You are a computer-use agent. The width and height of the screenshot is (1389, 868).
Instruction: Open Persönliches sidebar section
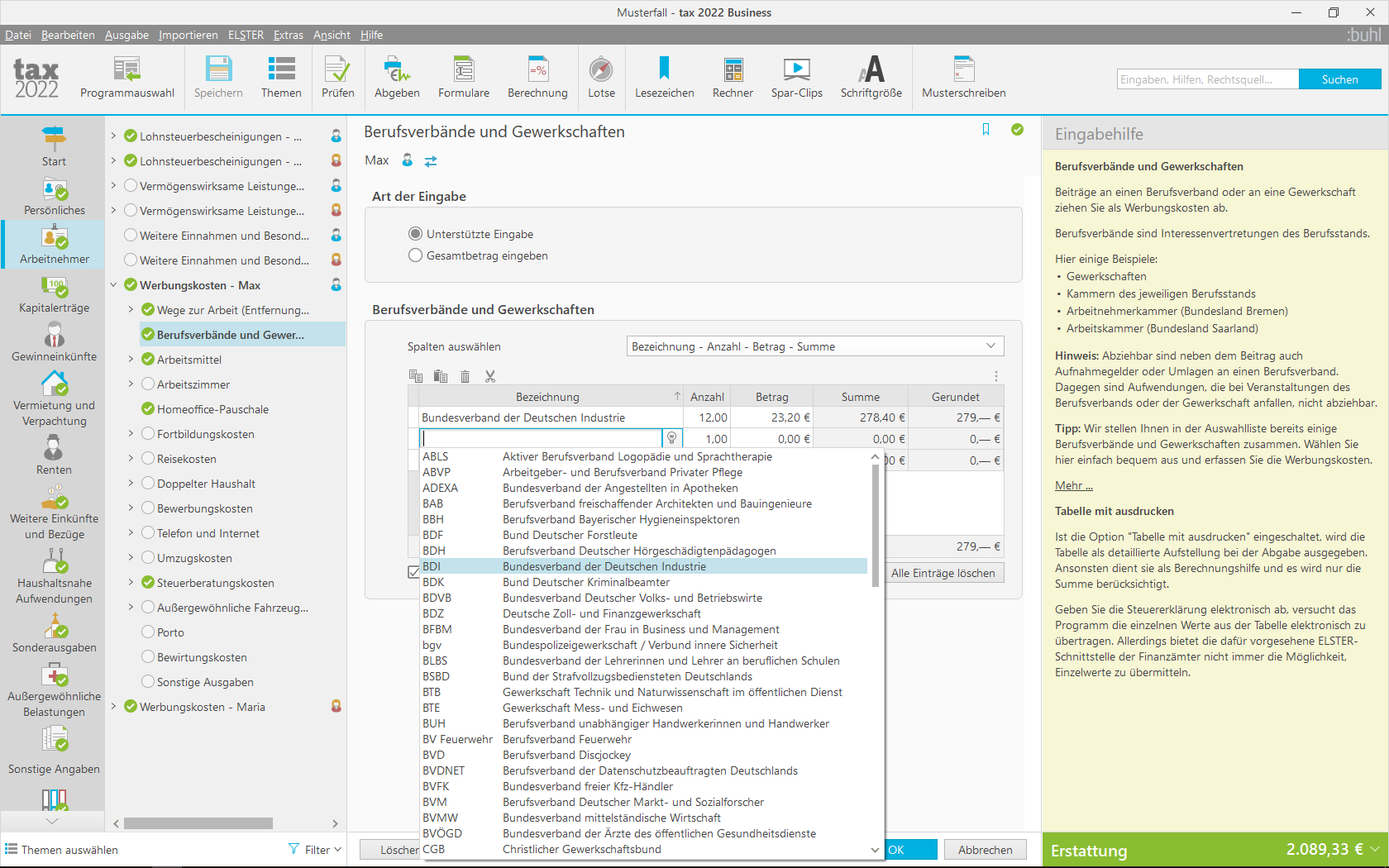coord(54,198)
